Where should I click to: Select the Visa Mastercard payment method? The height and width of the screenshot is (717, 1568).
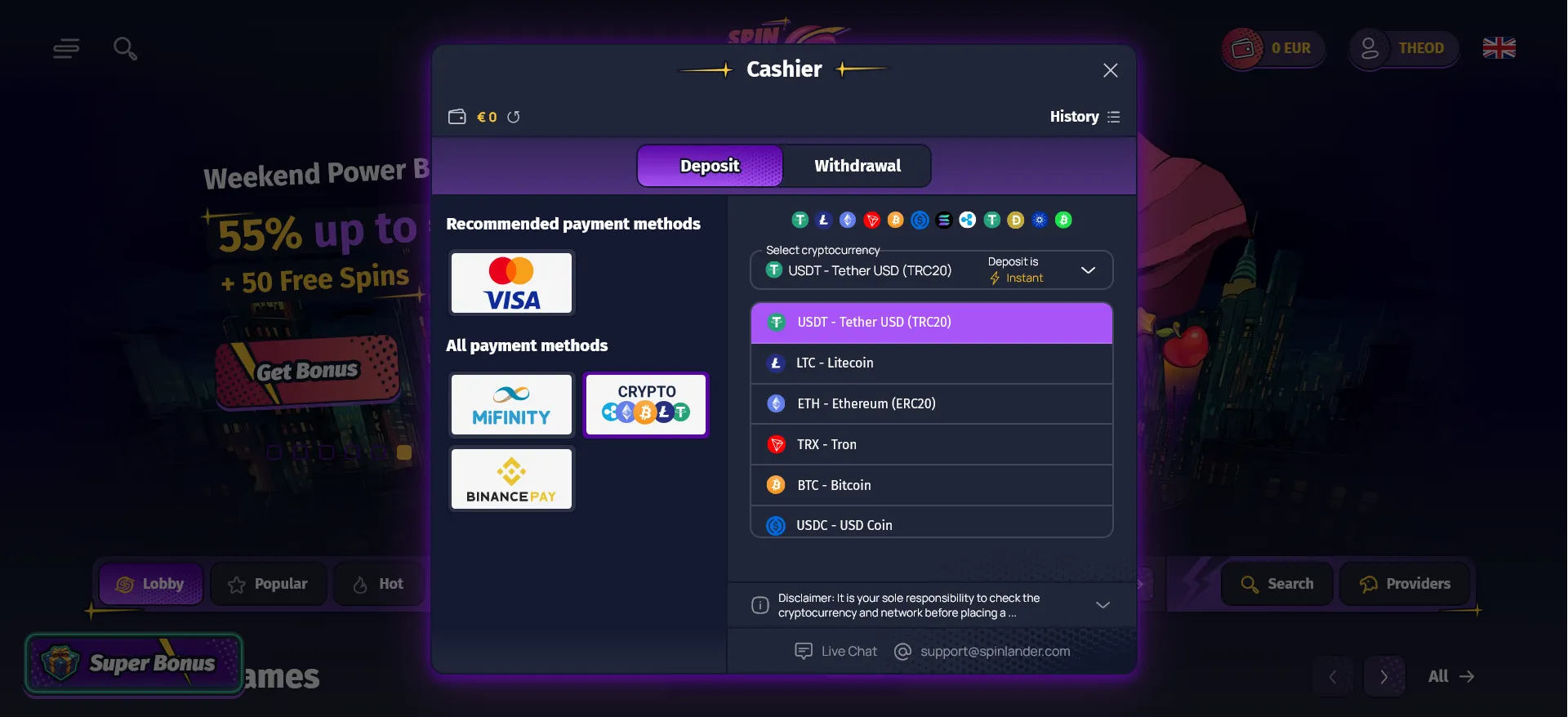(512, 283)
